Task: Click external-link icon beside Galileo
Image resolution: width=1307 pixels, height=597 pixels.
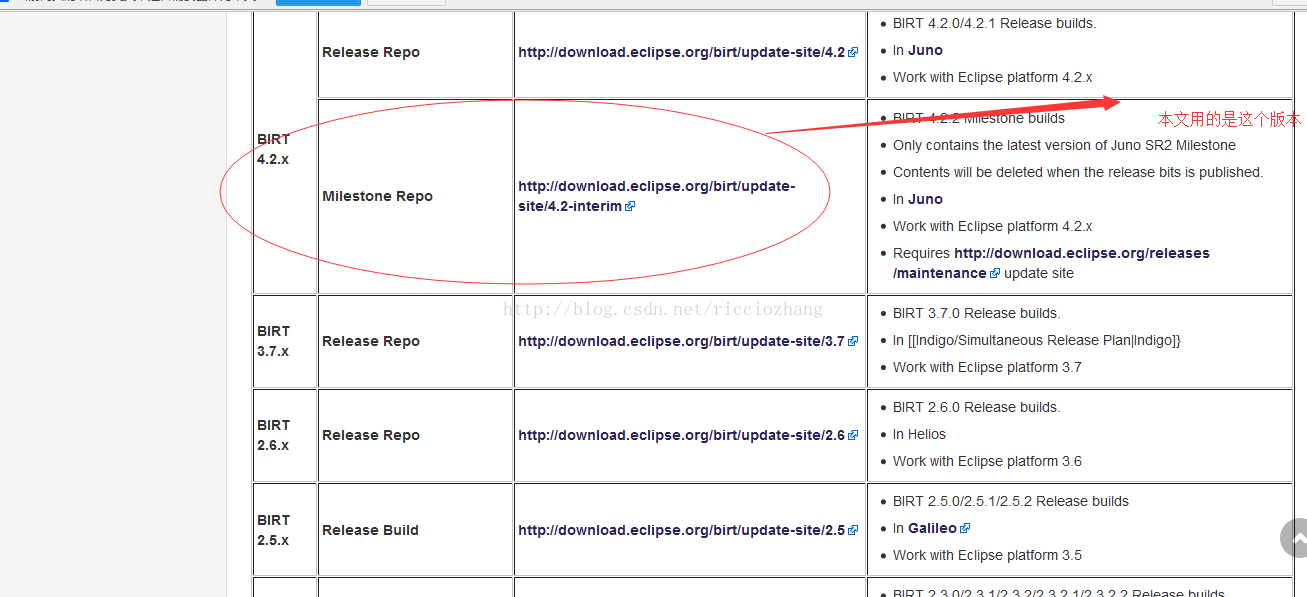Action: (965, 529)
